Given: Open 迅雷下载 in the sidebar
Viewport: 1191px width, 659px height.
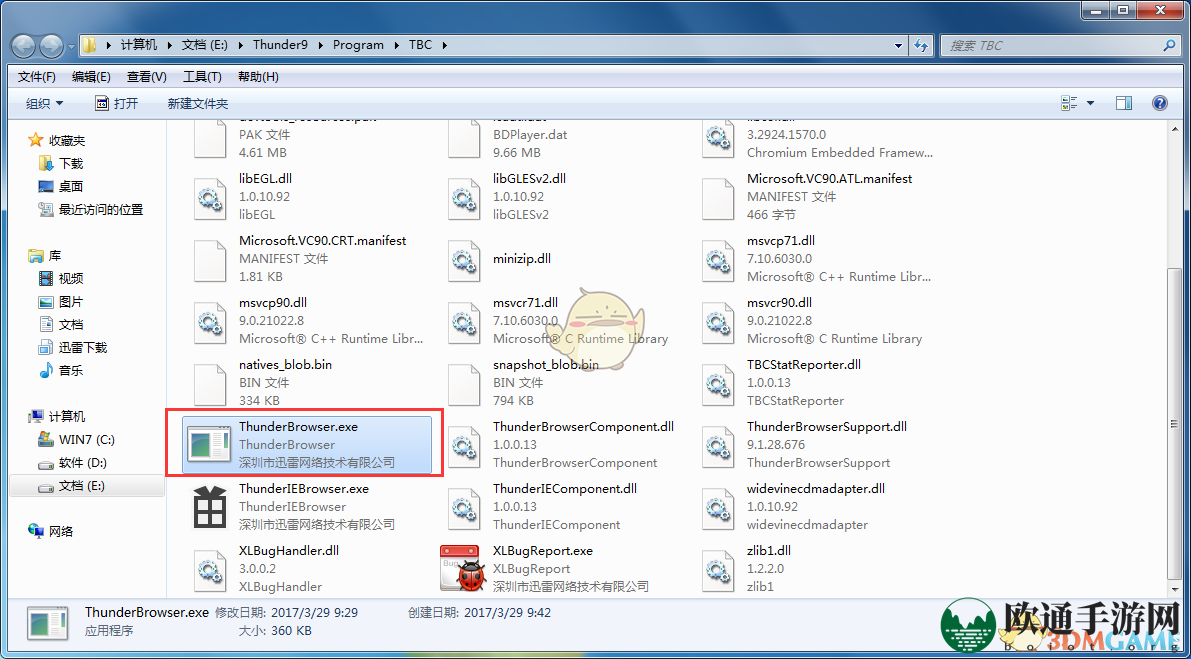Looking at the screenshot, I should pos(83,348).
